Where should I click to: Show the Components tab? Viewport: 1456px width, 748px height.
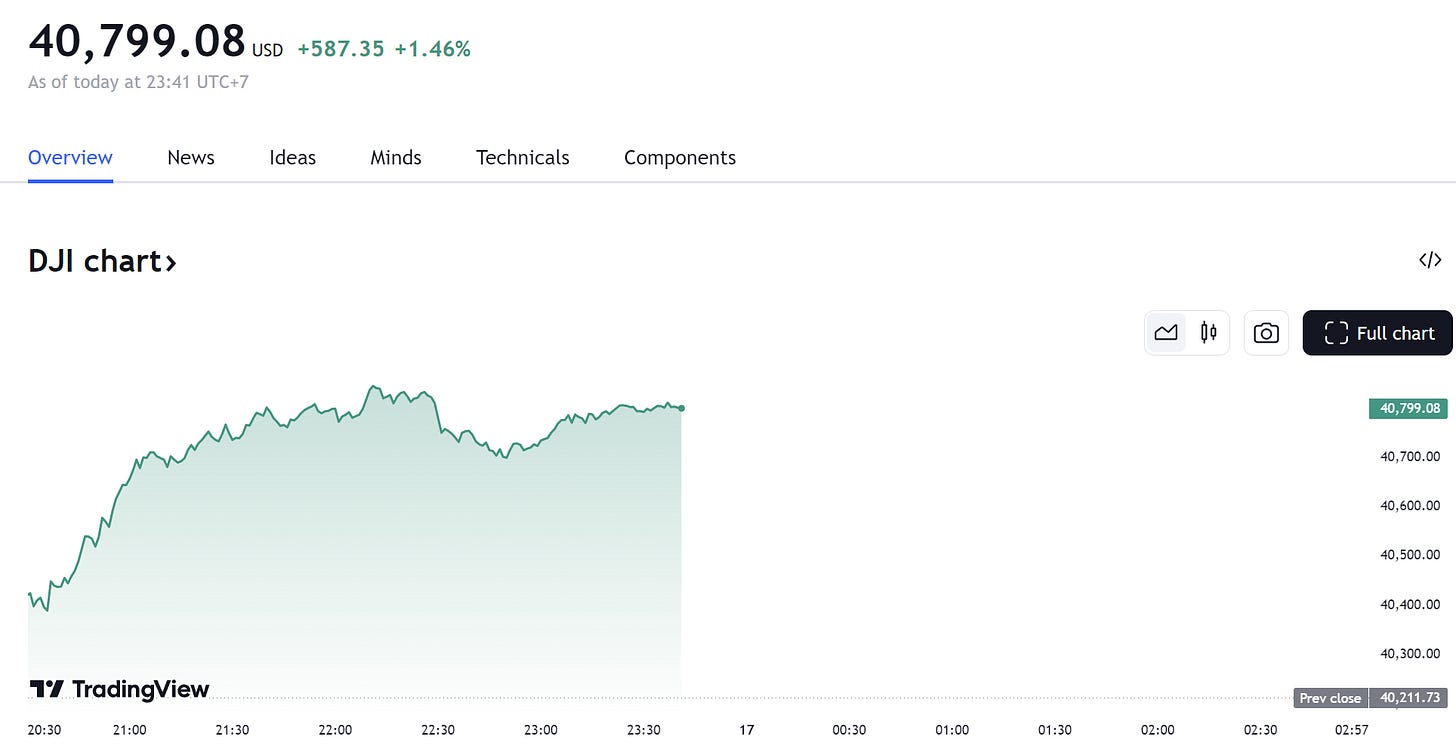pyautogui.click(x=680, y=158)
